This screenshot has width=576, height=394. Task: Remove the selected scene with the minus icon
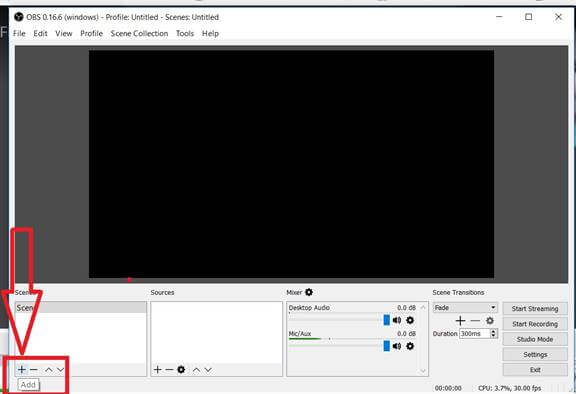pos(34,369)
